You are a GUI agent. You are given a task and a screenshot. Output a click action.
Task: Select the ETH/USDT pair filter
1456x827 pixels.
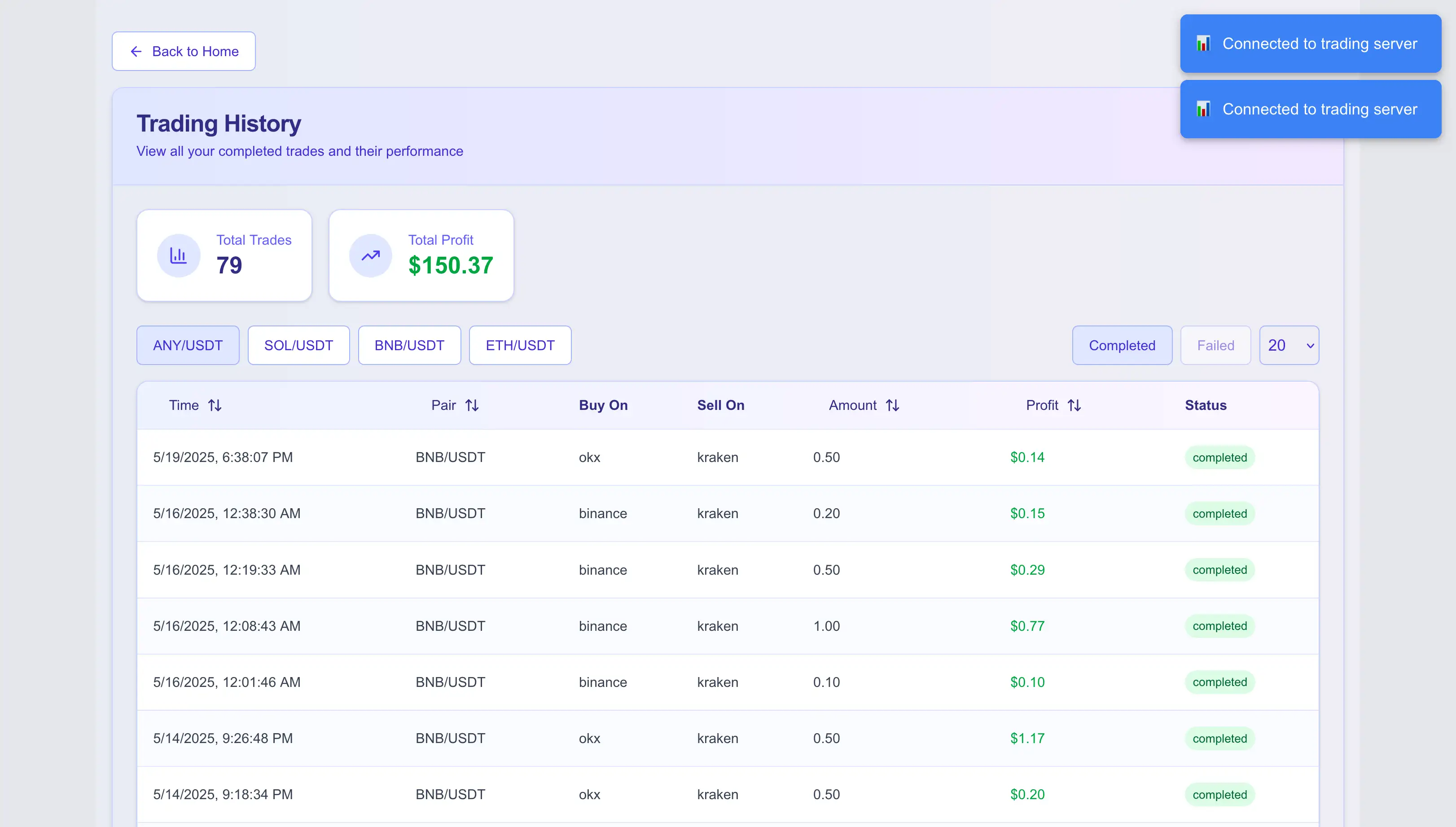click(x=519, y=345)
